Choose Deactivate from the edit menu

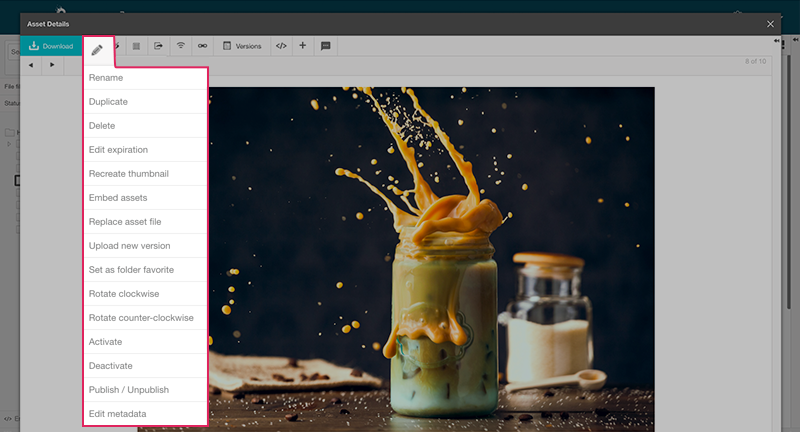pyautogui.click(x=145, y=366)
